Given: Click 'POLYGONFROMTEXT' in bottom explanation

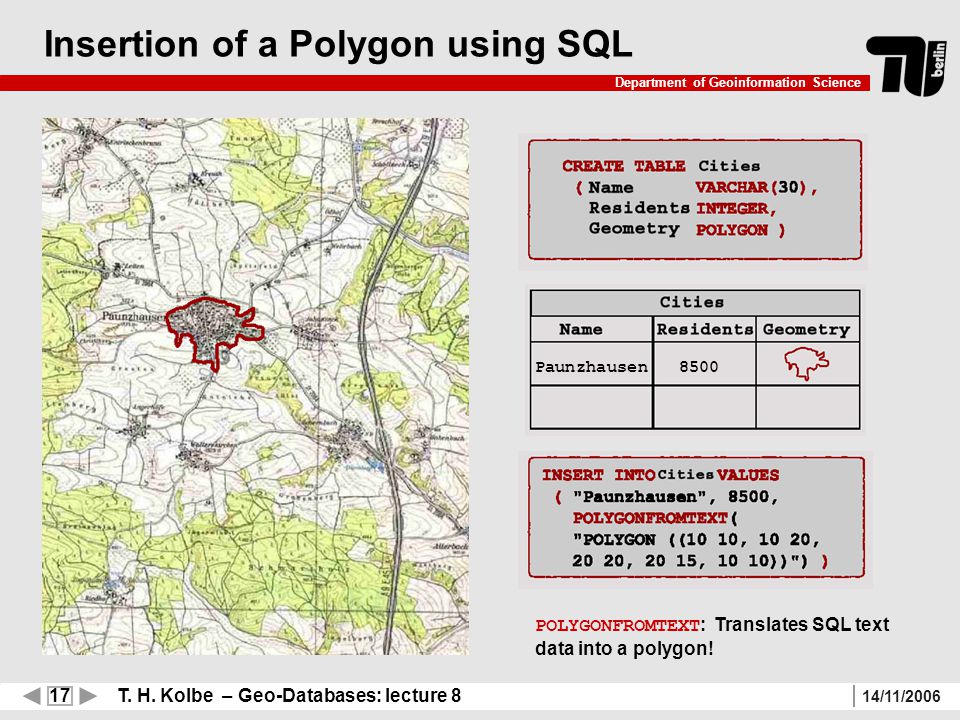Looking at the screenshot, I should pyautogui.click(x=617, y=626).
